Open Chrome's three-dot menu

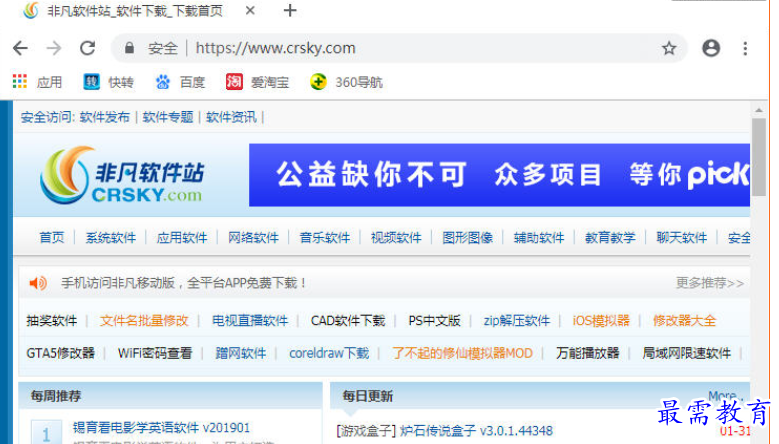[745, 48]
